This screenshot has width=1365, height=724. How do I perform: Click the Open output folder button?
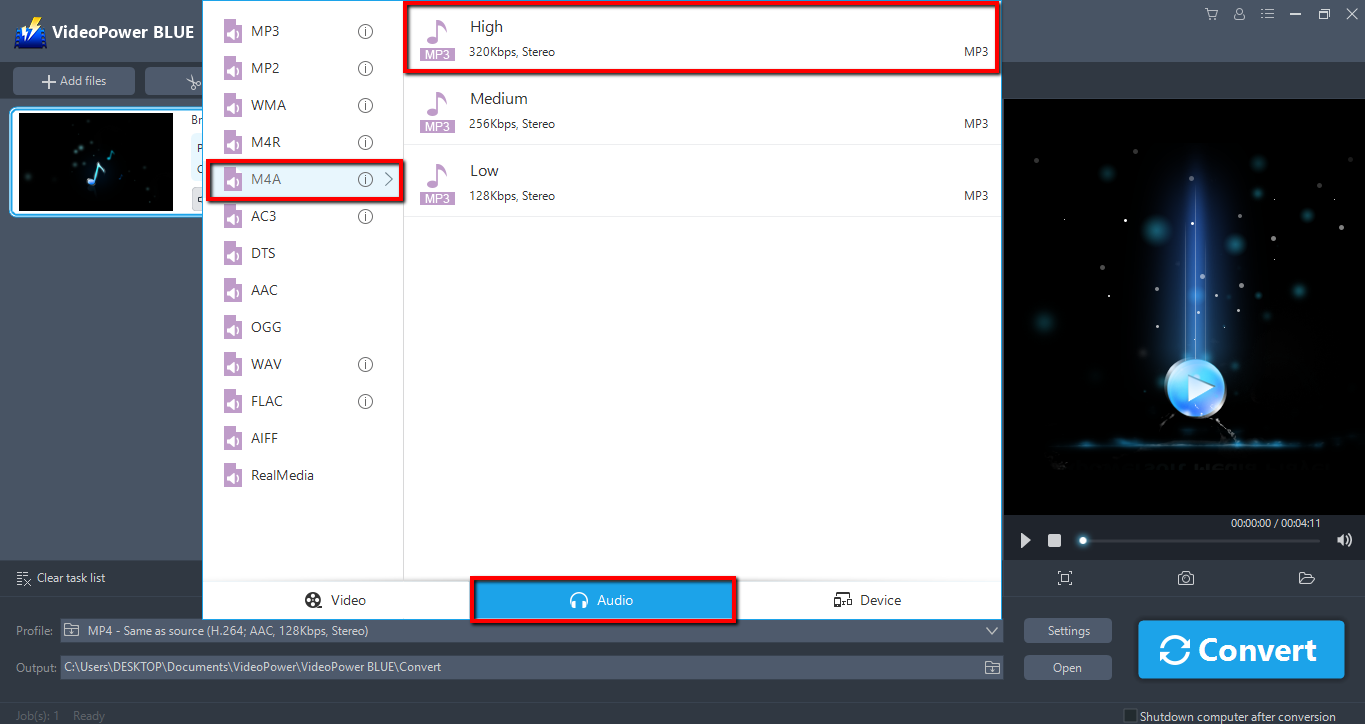1068,668
